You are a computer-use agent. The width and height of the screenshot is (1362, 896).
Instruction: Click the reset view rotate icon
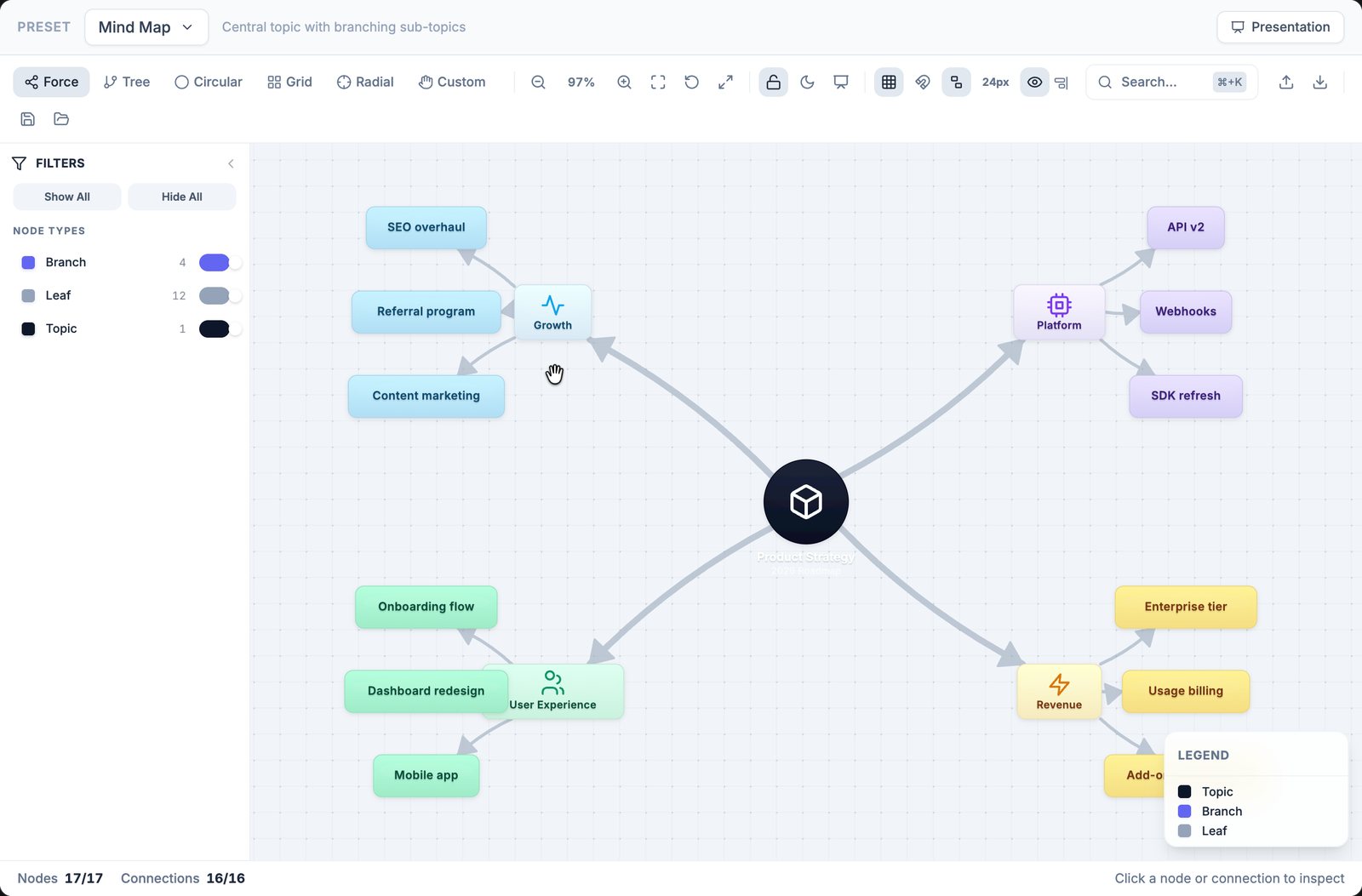click(x=692, y=82)
